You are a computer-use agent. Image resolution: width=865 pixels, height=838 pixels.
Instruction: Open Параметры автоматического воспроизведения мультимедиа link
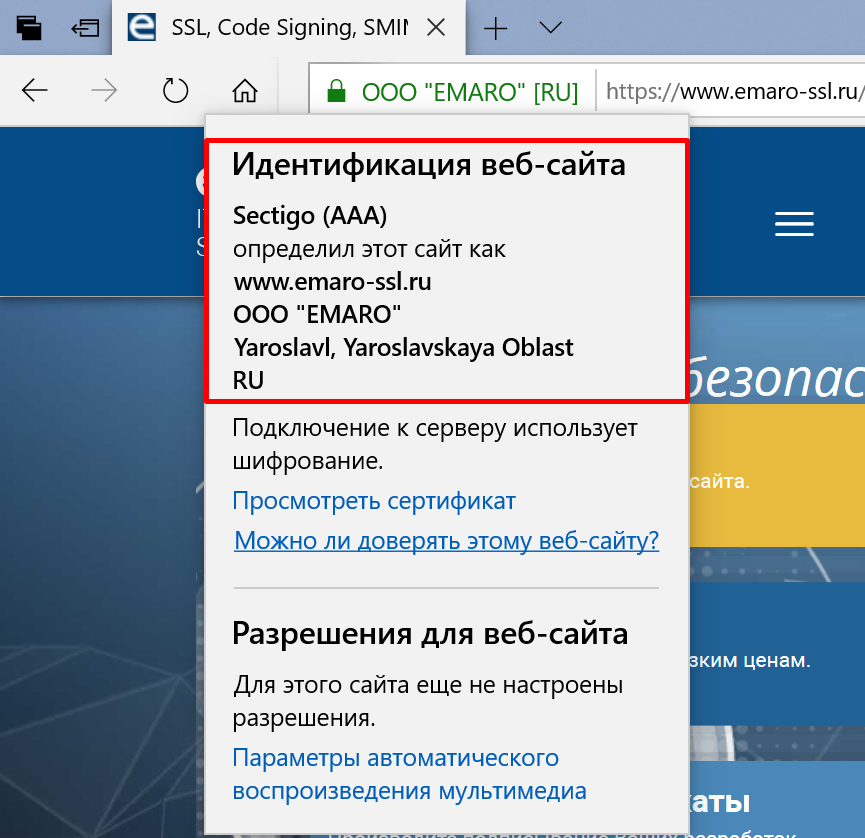(409, 775)
